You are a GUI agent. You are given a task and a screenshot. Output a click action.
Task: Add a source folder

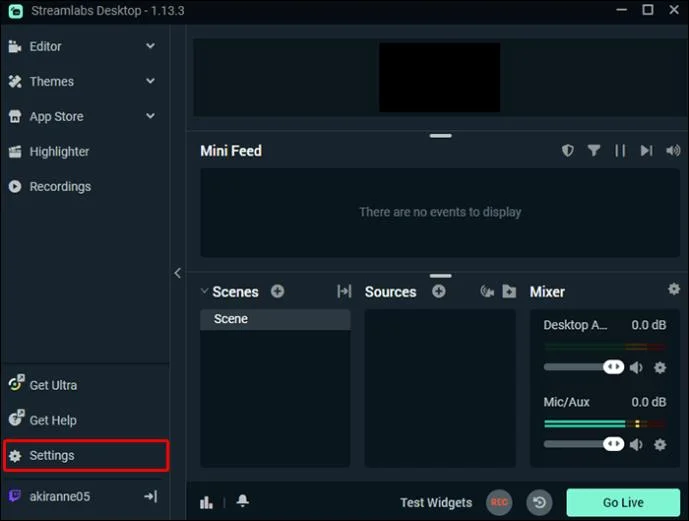(509, 291)
